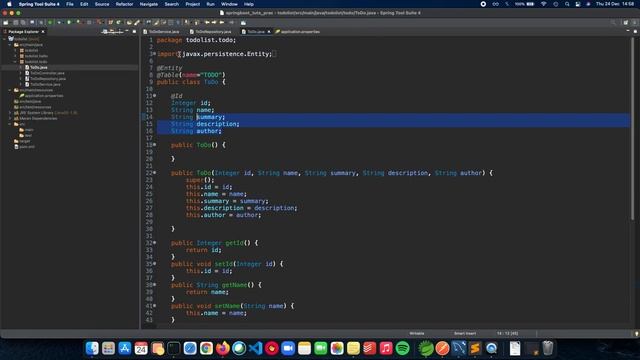640x360 pixels.
Task: Click the New file toolbar icon
Action: (6, 22)
